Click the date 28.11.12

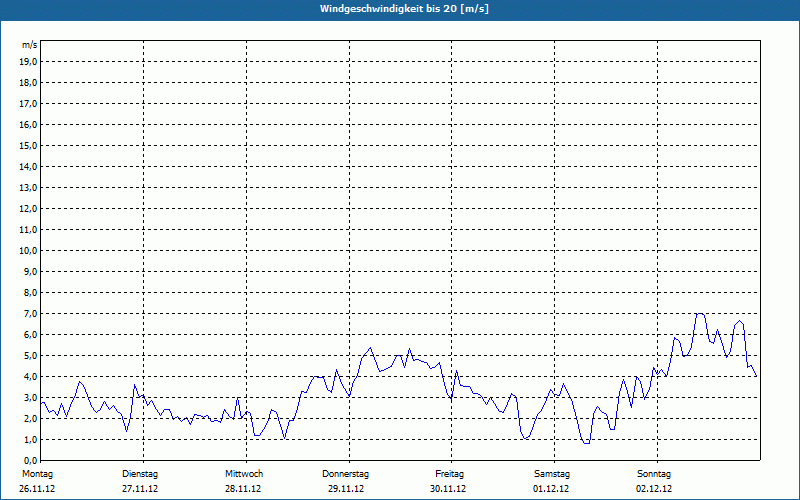point(243,489)
